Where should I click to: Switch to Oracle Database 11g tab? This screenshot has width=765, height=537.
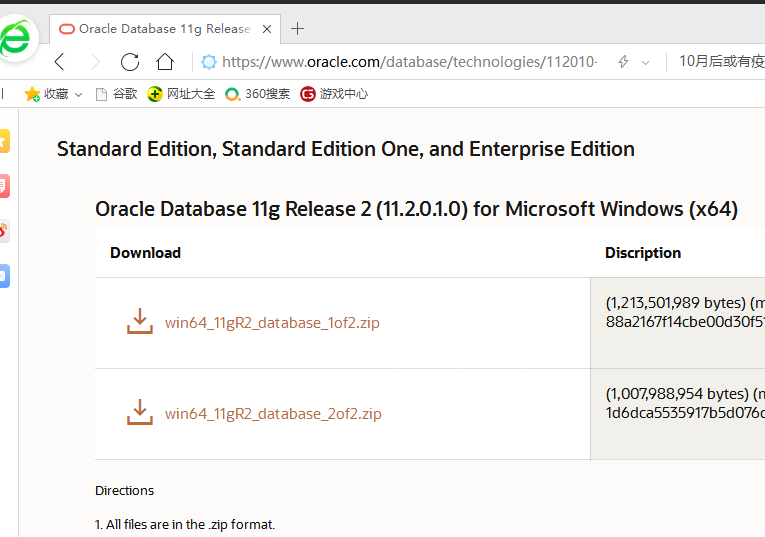pos(163,29)
